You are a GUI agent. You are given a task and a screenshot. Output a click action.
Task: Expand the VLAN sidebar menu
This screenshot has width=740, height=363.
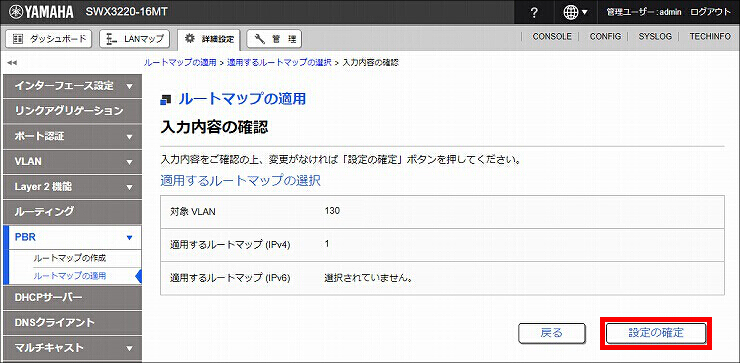pyautogui.click(x=72, y=161)
